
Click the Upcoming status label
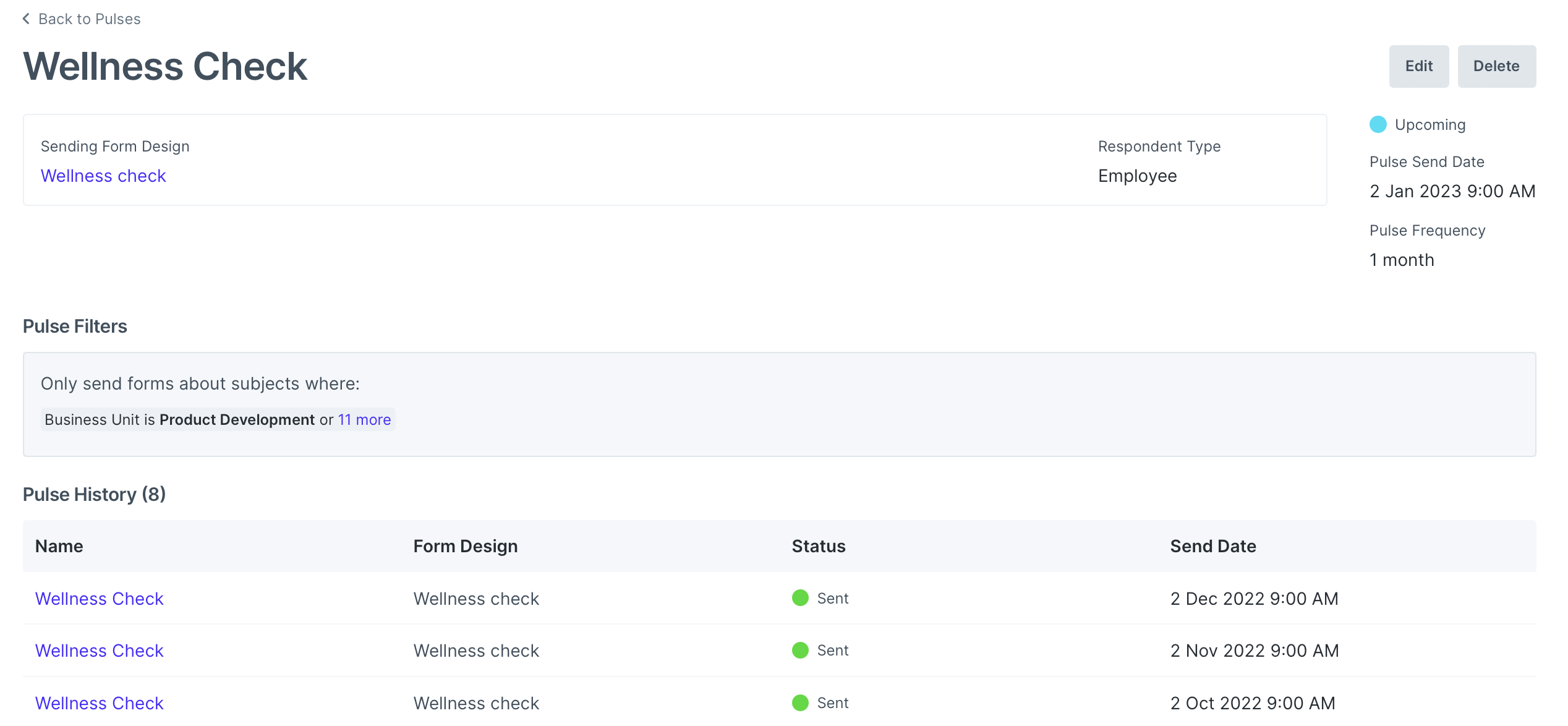(1430, 124)
